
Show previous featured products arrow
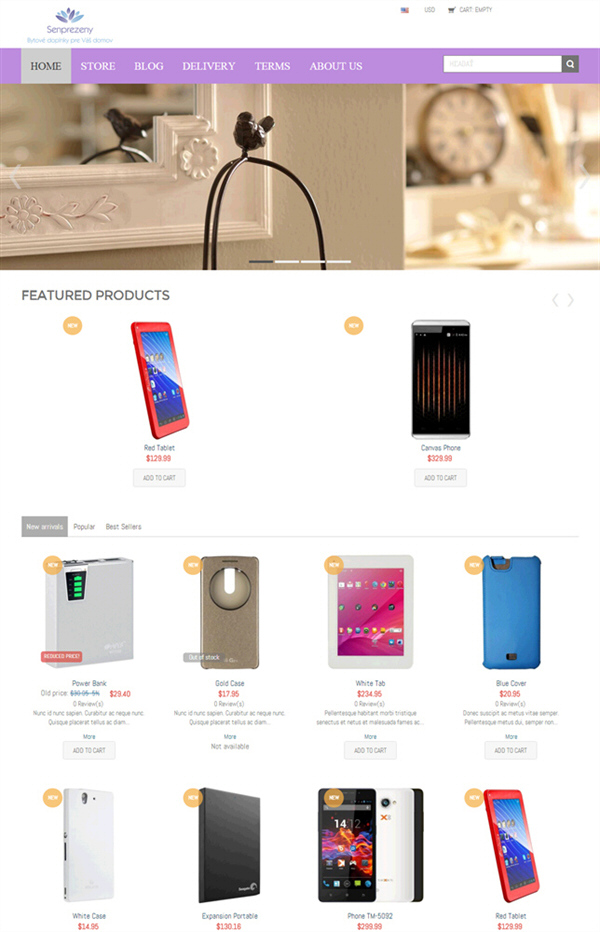point(555,300)
